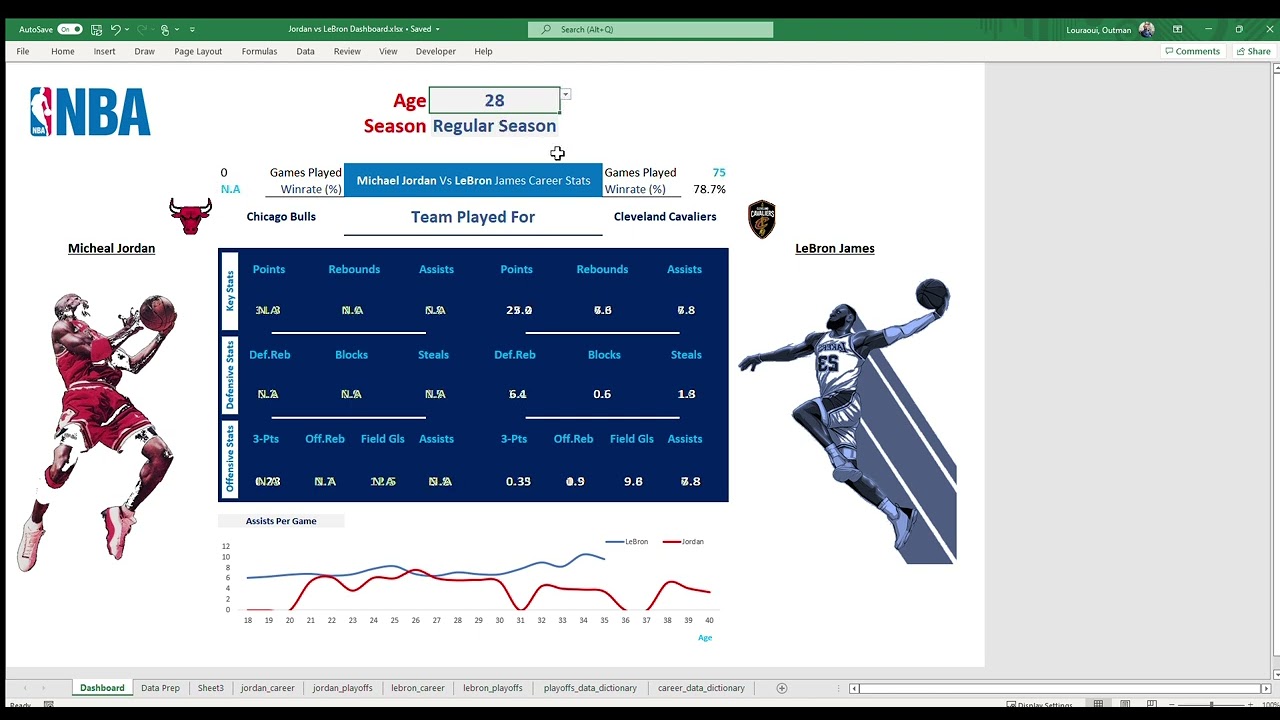This screenshot has height=720, width=1280.
Task: Click LeBron's Games Played value 75
Action: pos(719,173)
